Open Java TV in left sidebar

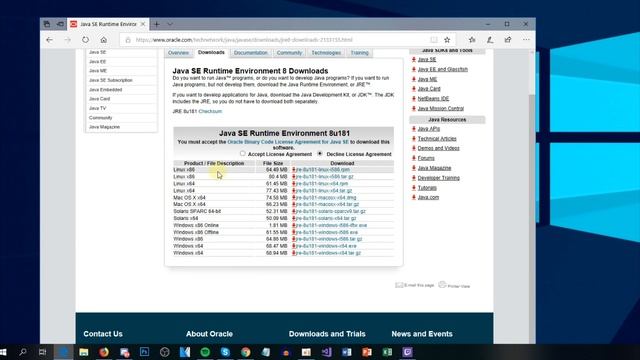(98, 108)
